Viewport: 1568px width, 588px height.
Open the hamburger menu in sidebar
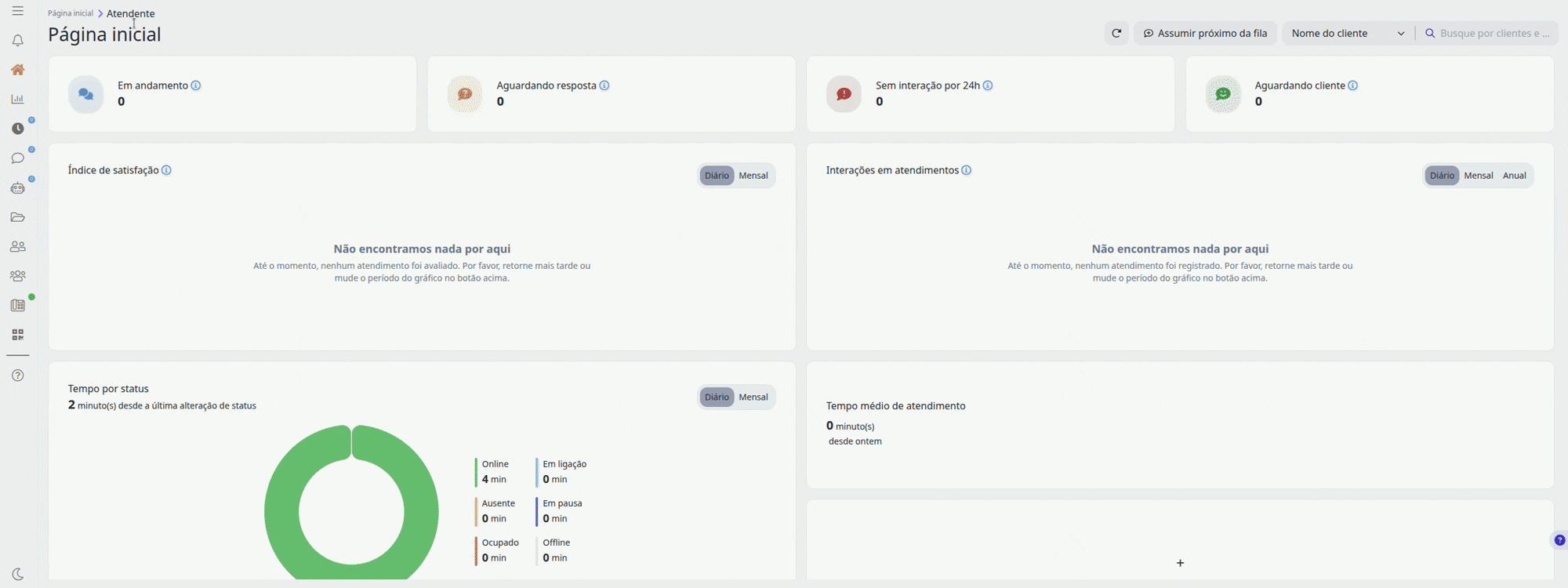pos(17,11)
